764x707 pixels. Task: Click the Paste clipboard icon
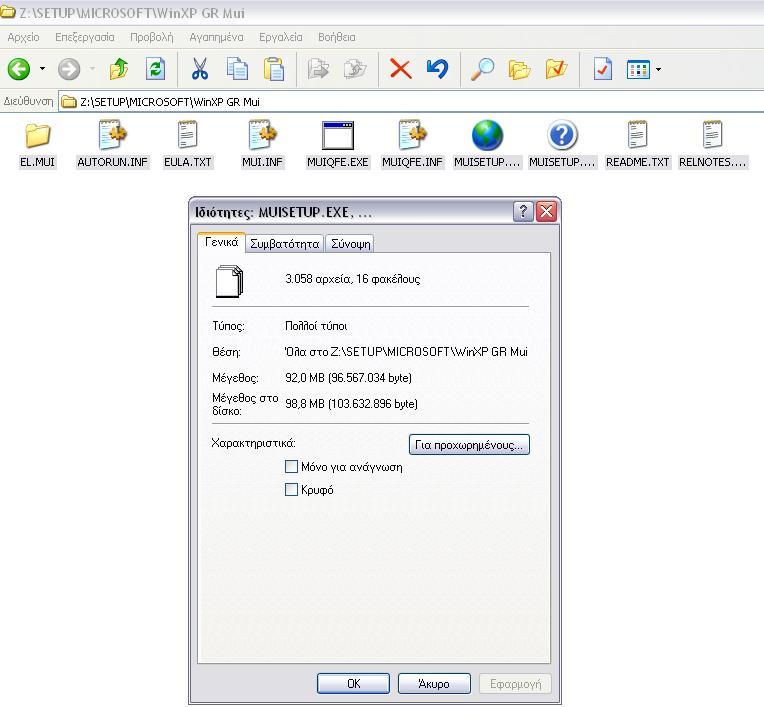(274, 69)
